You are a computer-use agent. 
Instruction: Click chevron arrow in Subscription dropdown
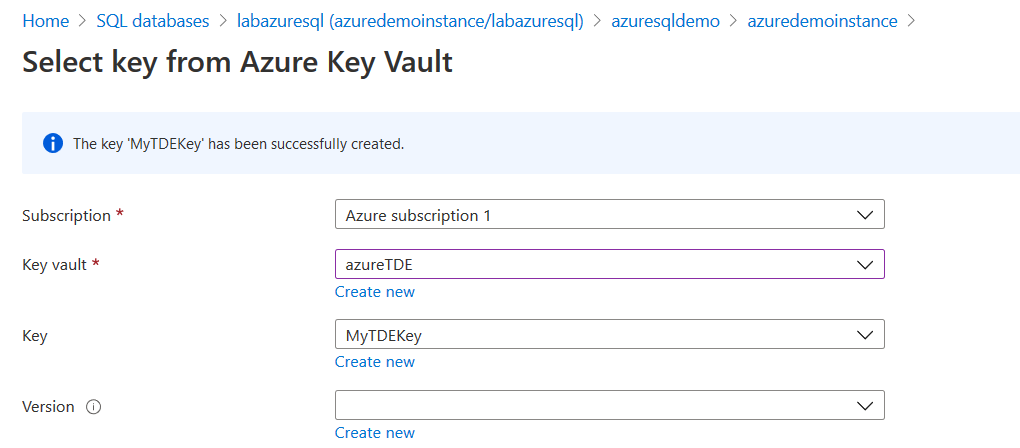[x=865, y=215]
